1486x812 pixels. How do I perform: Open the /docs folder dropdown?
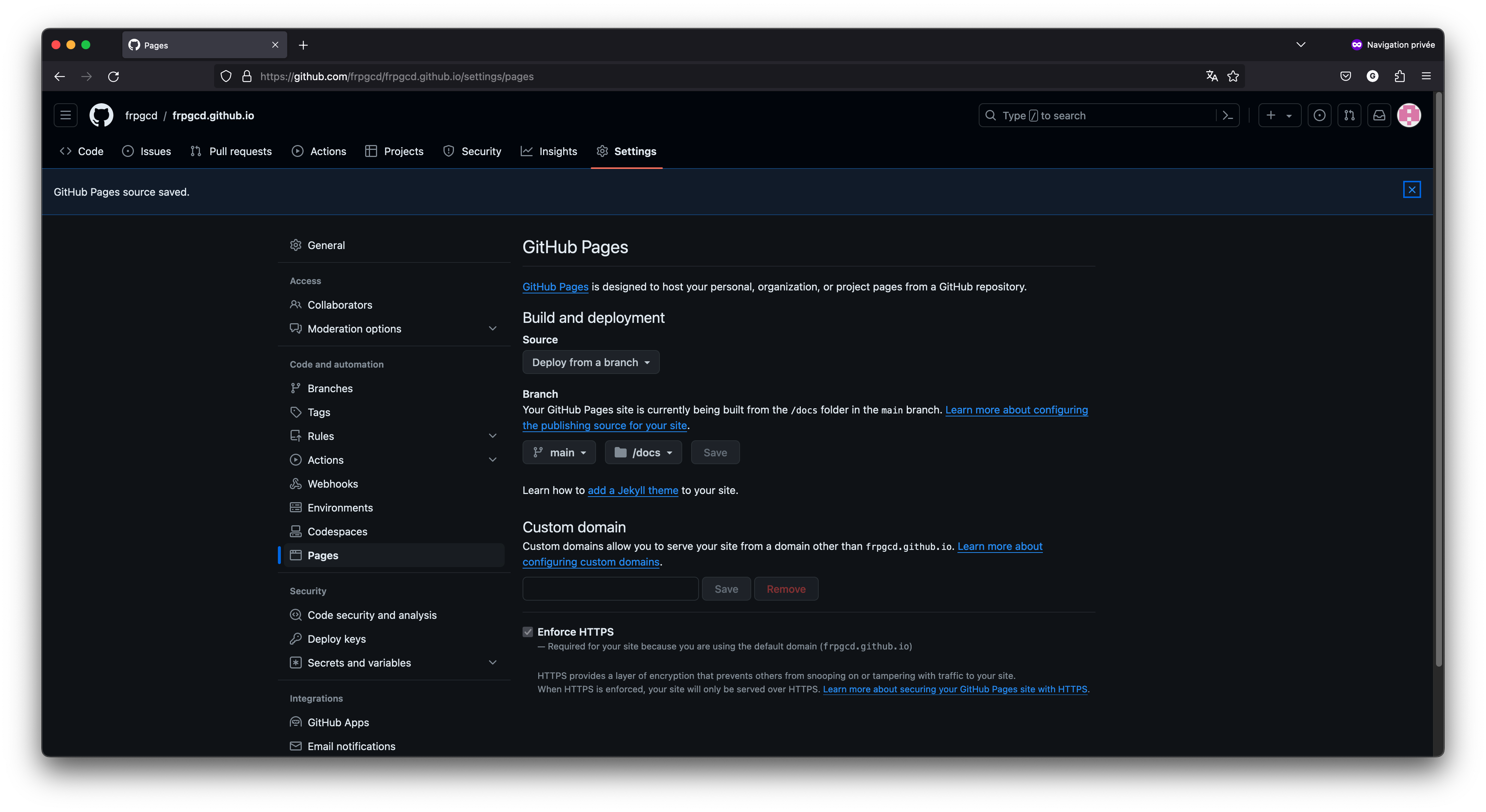pos(643,453)
